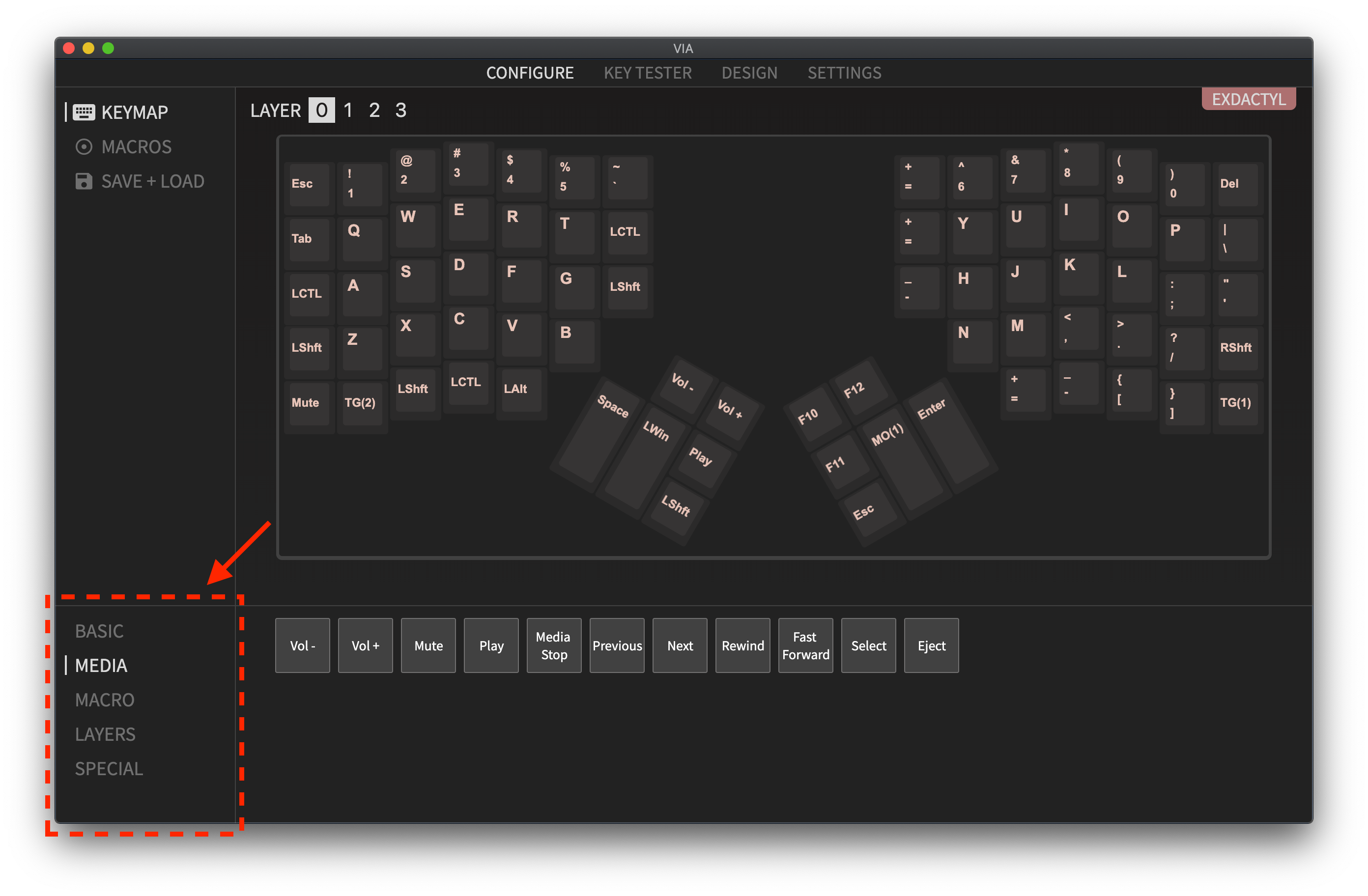Viewport: 1368px width, 896px height.
Task: Open the SPECIAL keycode category
Action: [x=109, y=768]
